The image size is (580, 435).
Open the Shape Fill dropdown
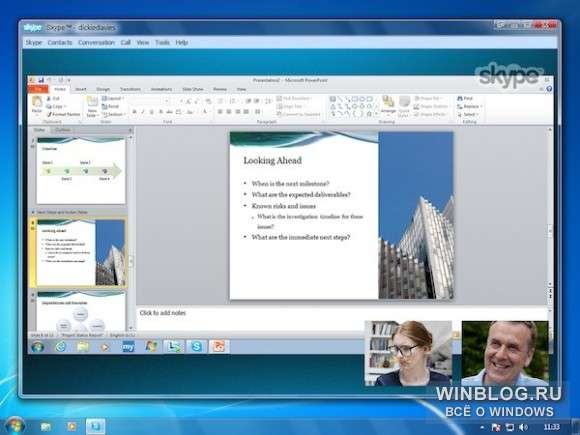click(x=428, y=98)
